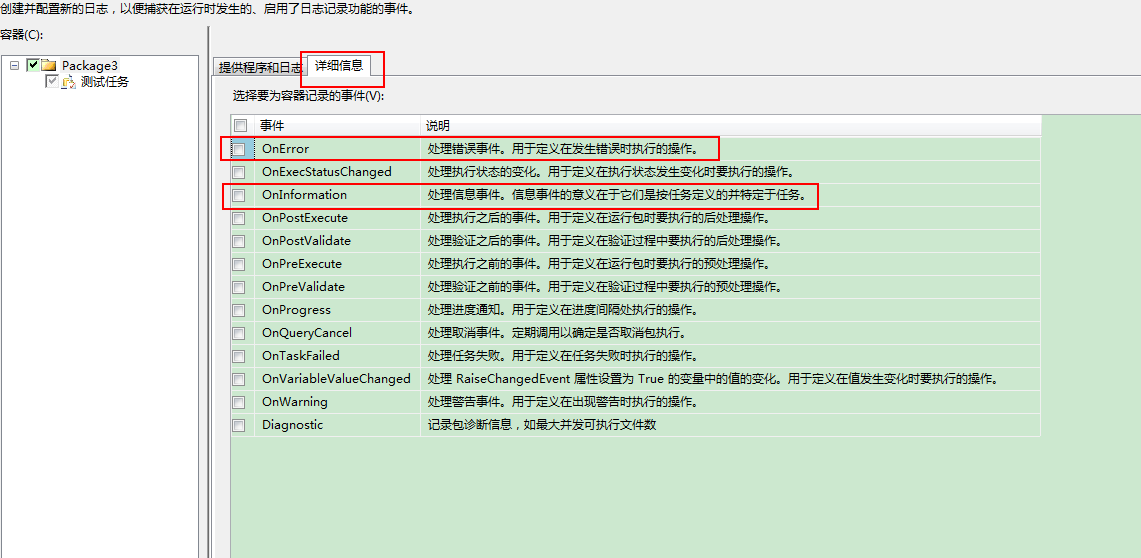Click the 测试任务 task icon
The height and width of the screenshot is (558, 1141).
click(x=68, y=82)
